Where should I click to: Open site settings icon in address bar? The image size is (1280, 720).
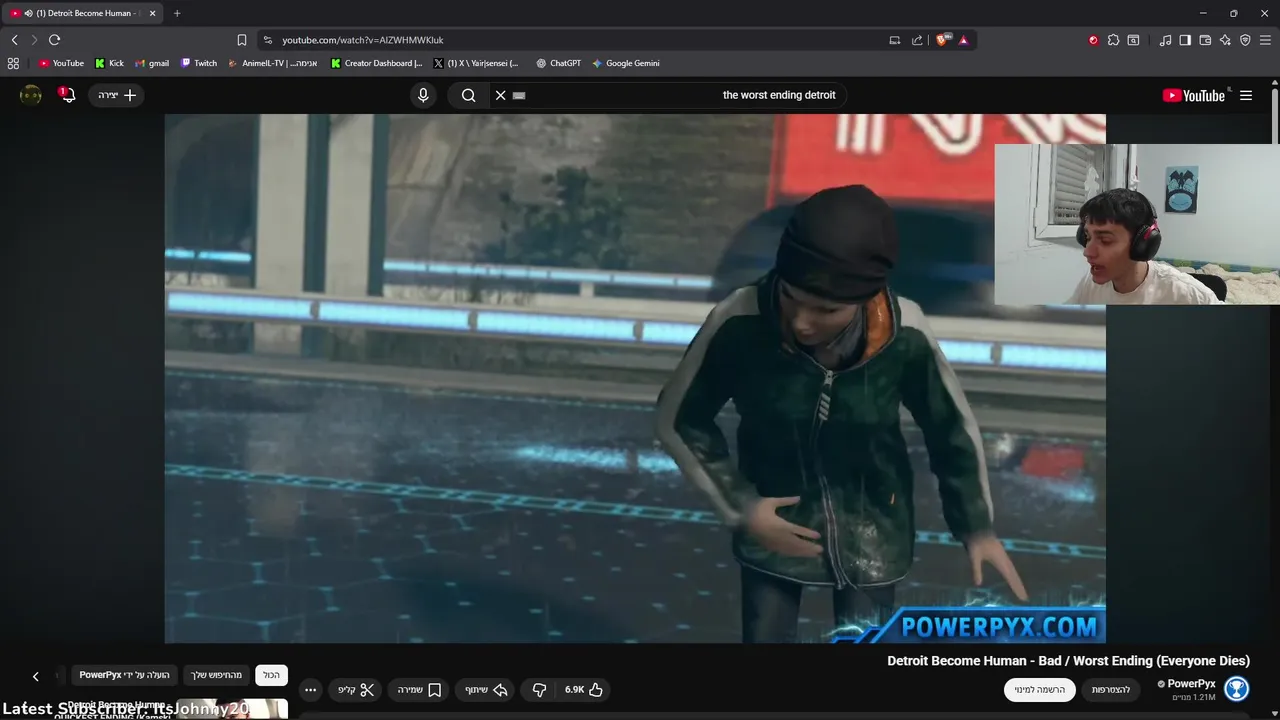pos(267,40)
